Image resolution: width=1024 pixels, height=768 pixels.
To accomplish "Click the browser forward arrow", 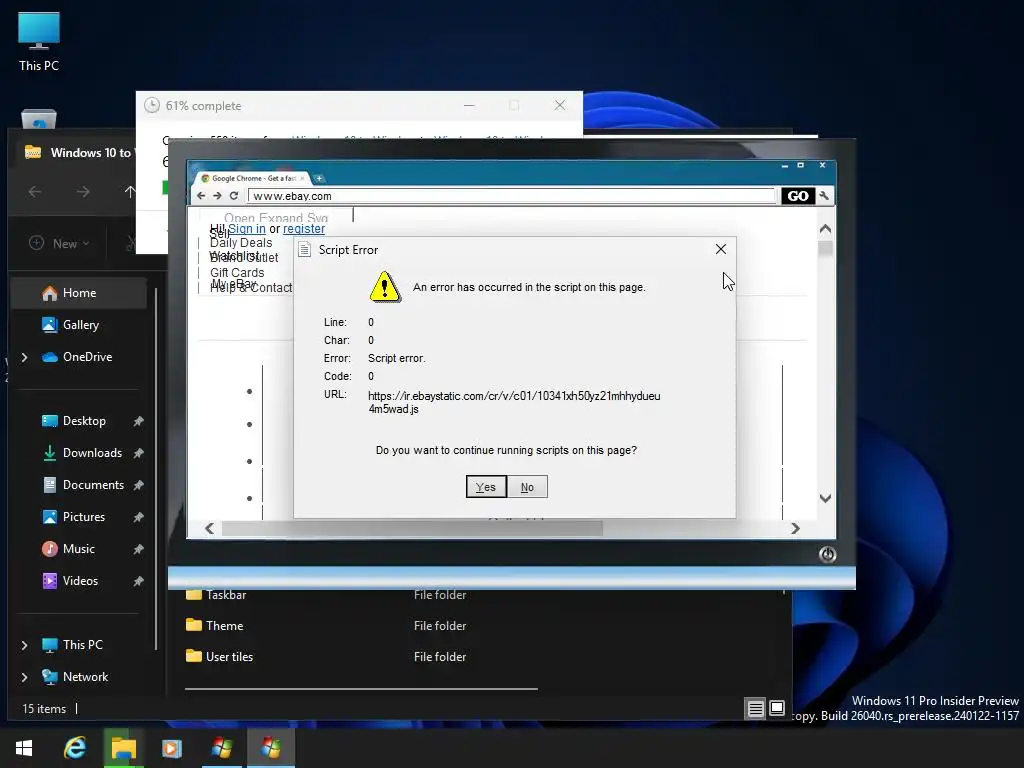I will pyautogui.click(x=217, y=196).
